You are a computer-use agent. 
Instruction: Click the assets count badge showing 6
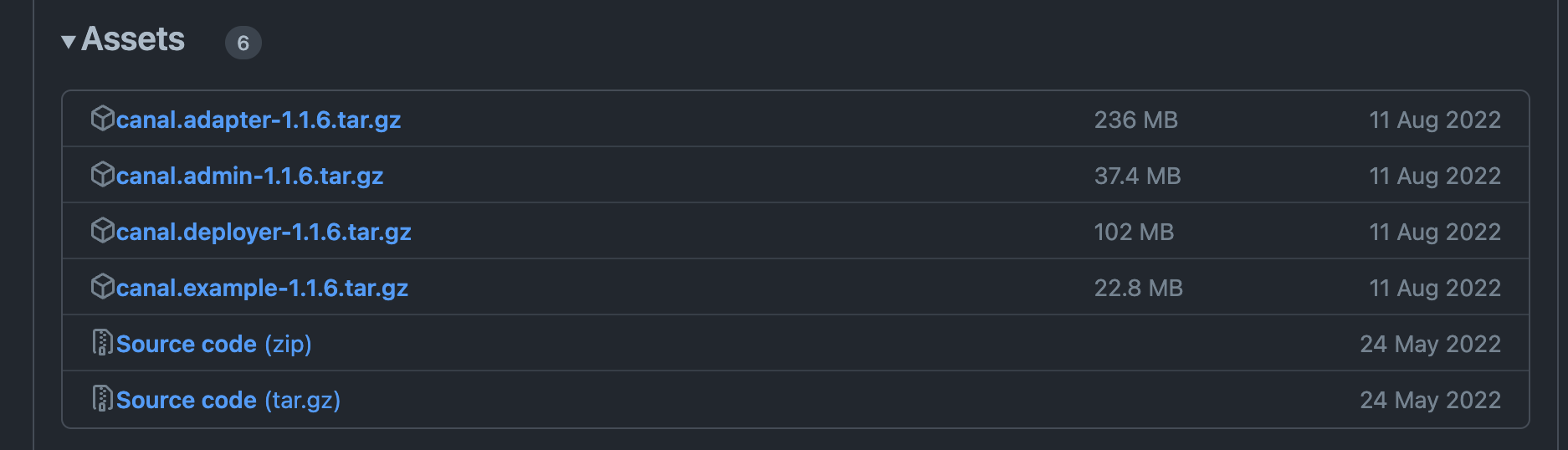point(243,43)
